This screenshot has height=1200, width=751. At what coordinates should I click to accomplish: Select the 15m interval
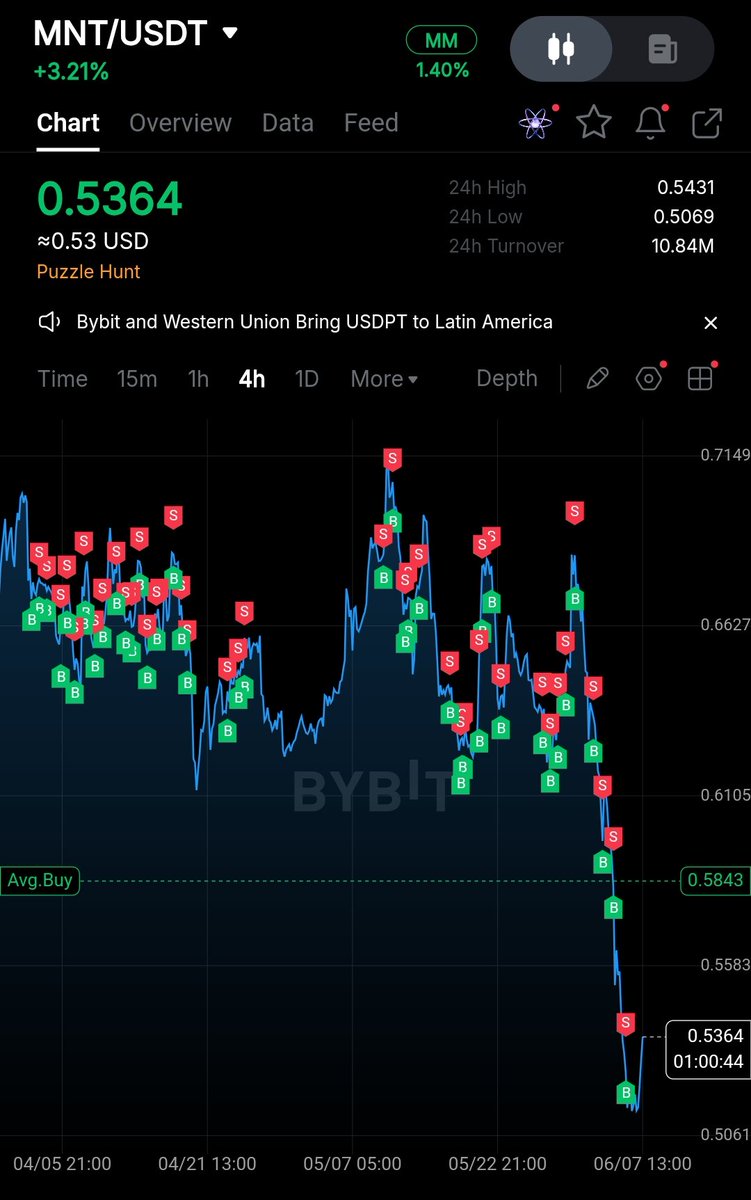[x=137, y=379]
